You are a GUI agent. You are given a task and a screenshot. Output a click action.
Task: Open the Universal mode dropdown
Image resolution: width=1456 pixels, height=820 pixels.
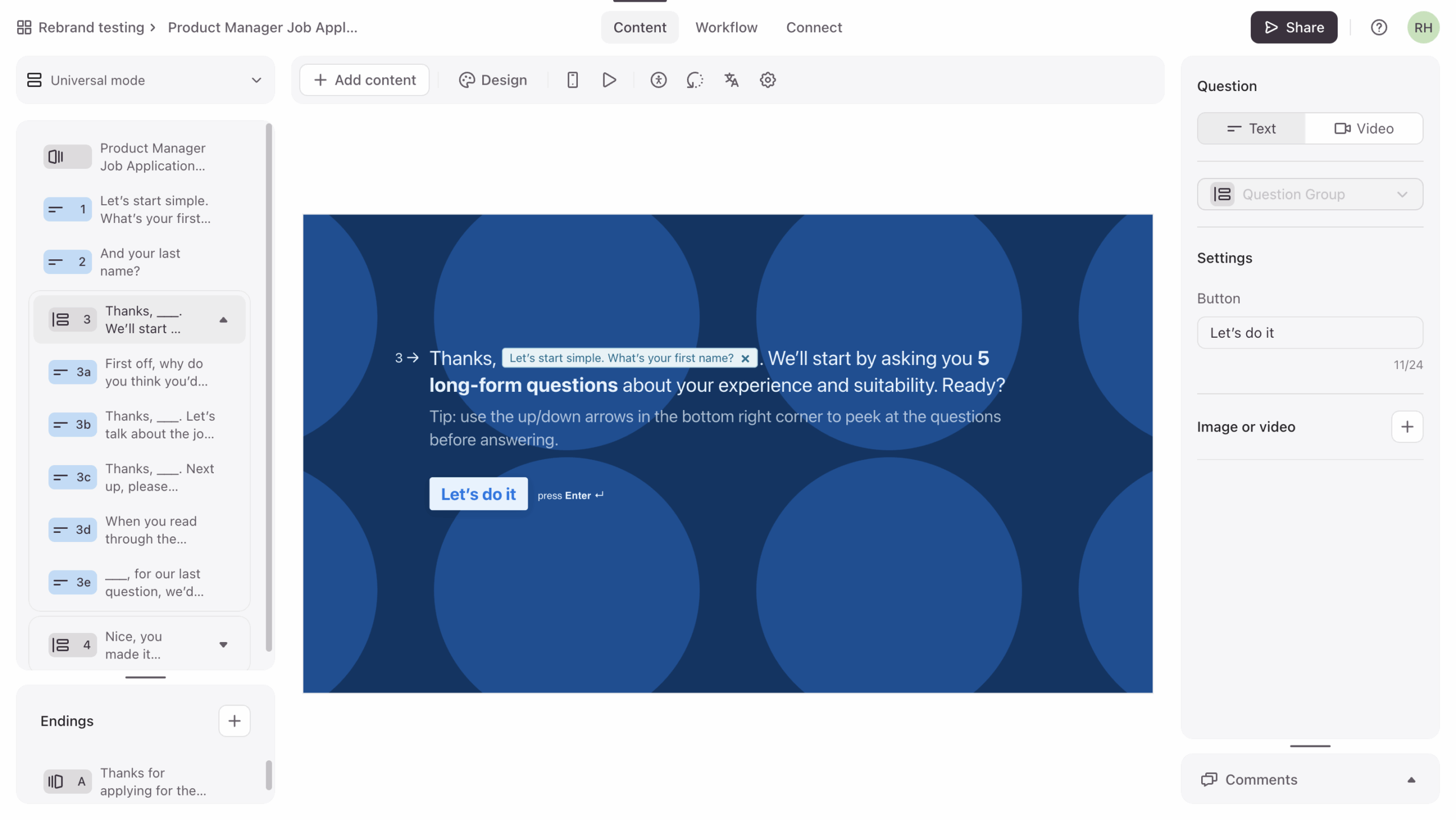pos(145,80)
